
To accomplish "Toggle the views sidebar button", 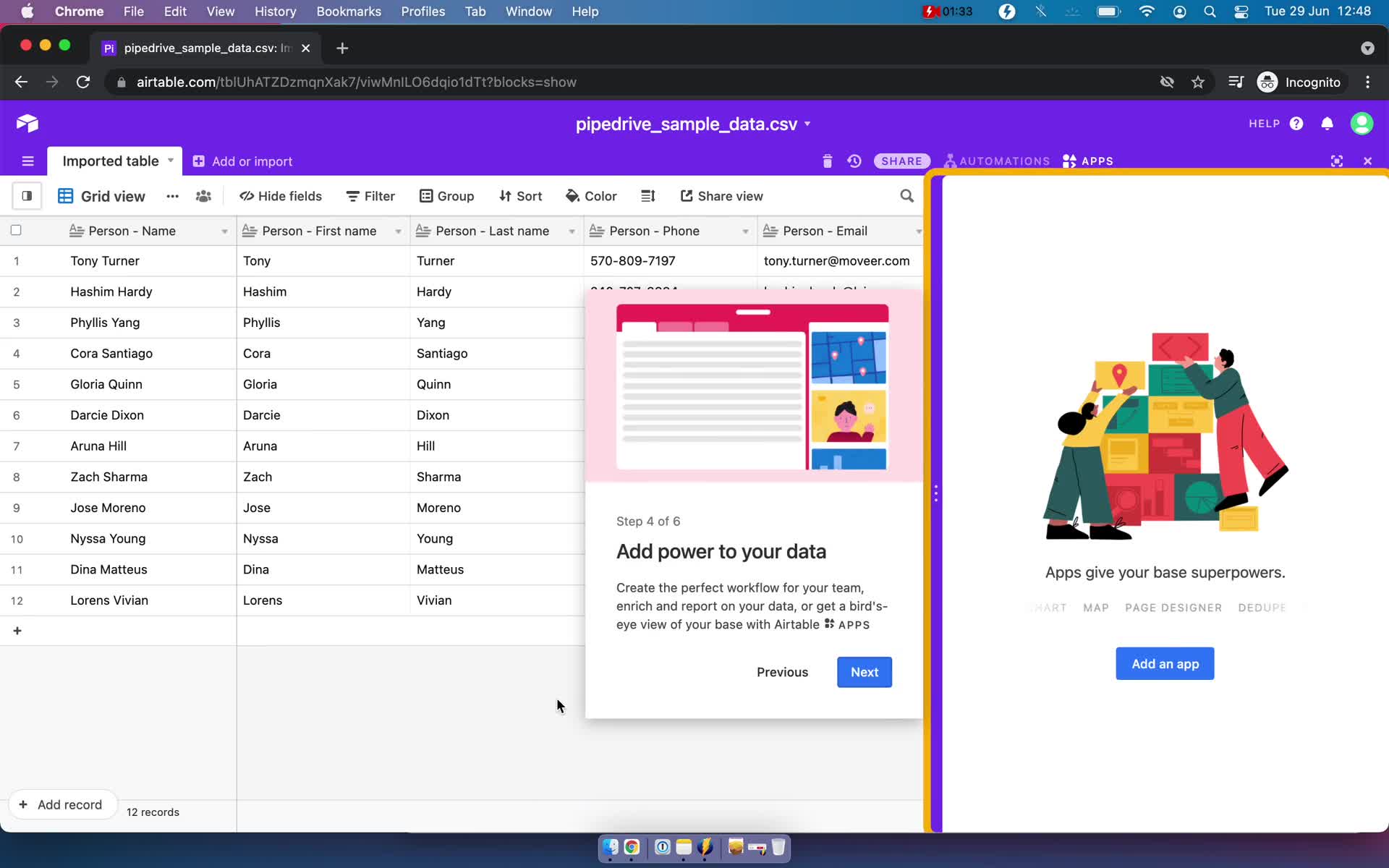I will click(27, 196).
